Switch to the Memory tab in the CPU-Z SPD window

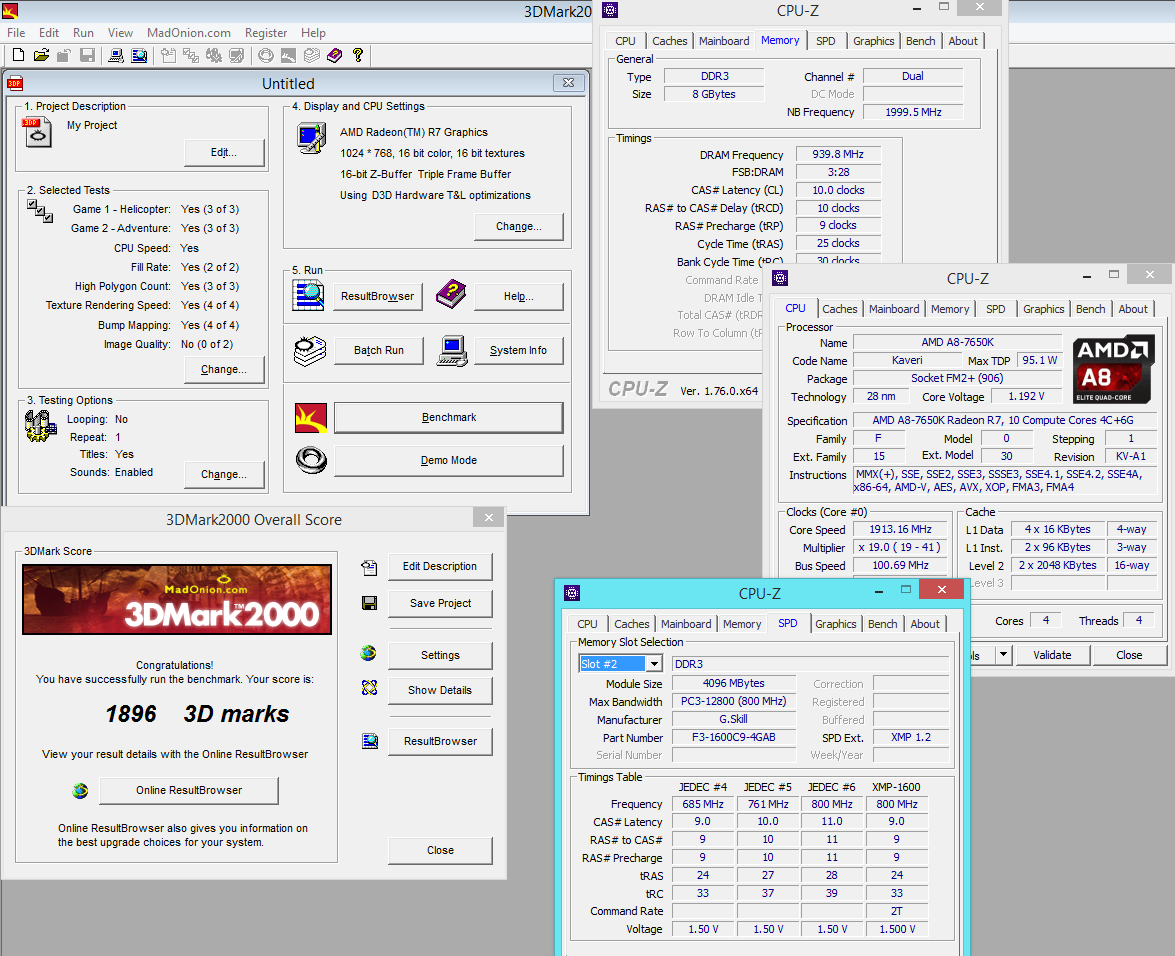coord(742,624)
